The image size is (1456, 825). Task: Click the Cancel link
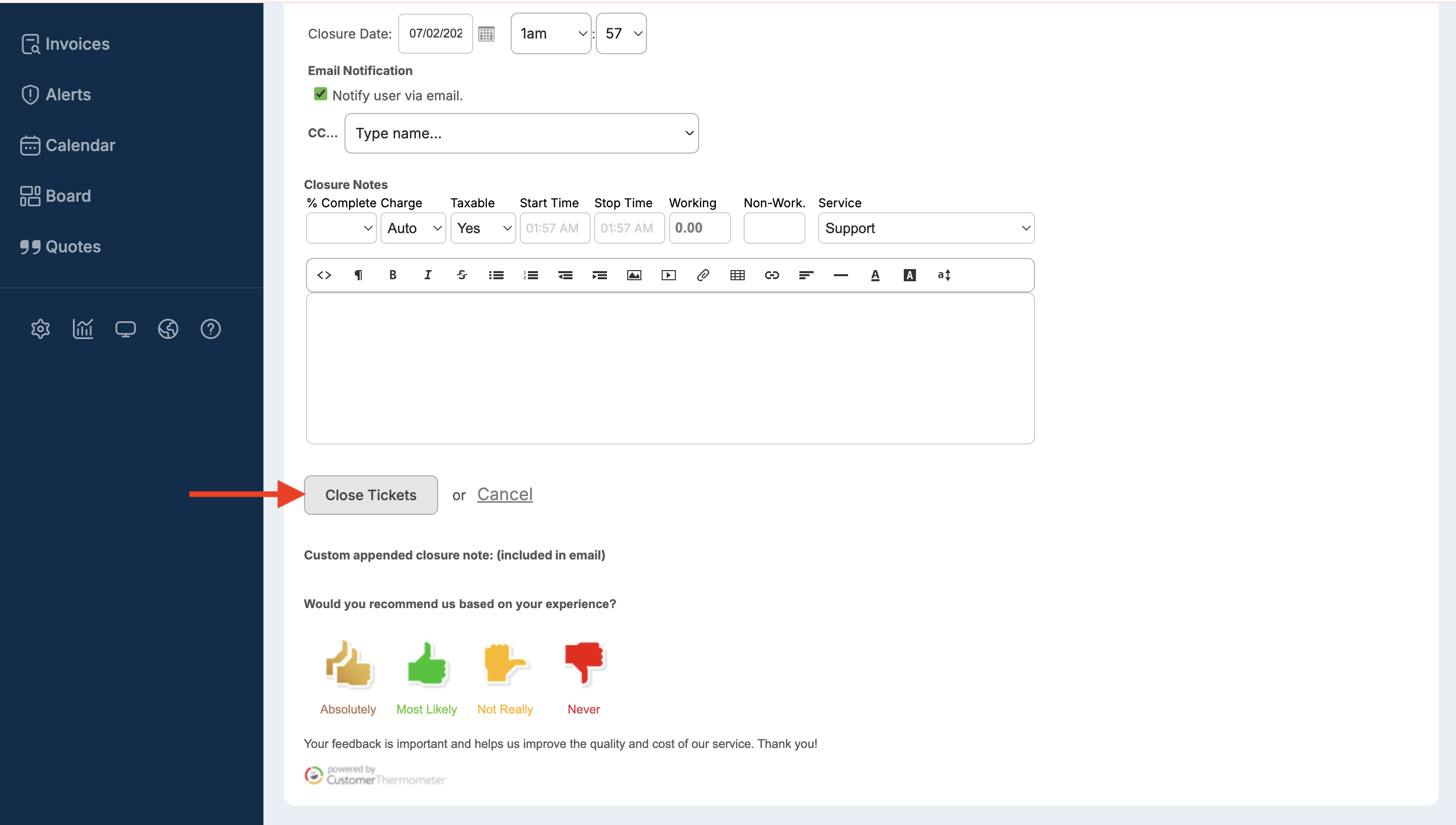(505, 494)
